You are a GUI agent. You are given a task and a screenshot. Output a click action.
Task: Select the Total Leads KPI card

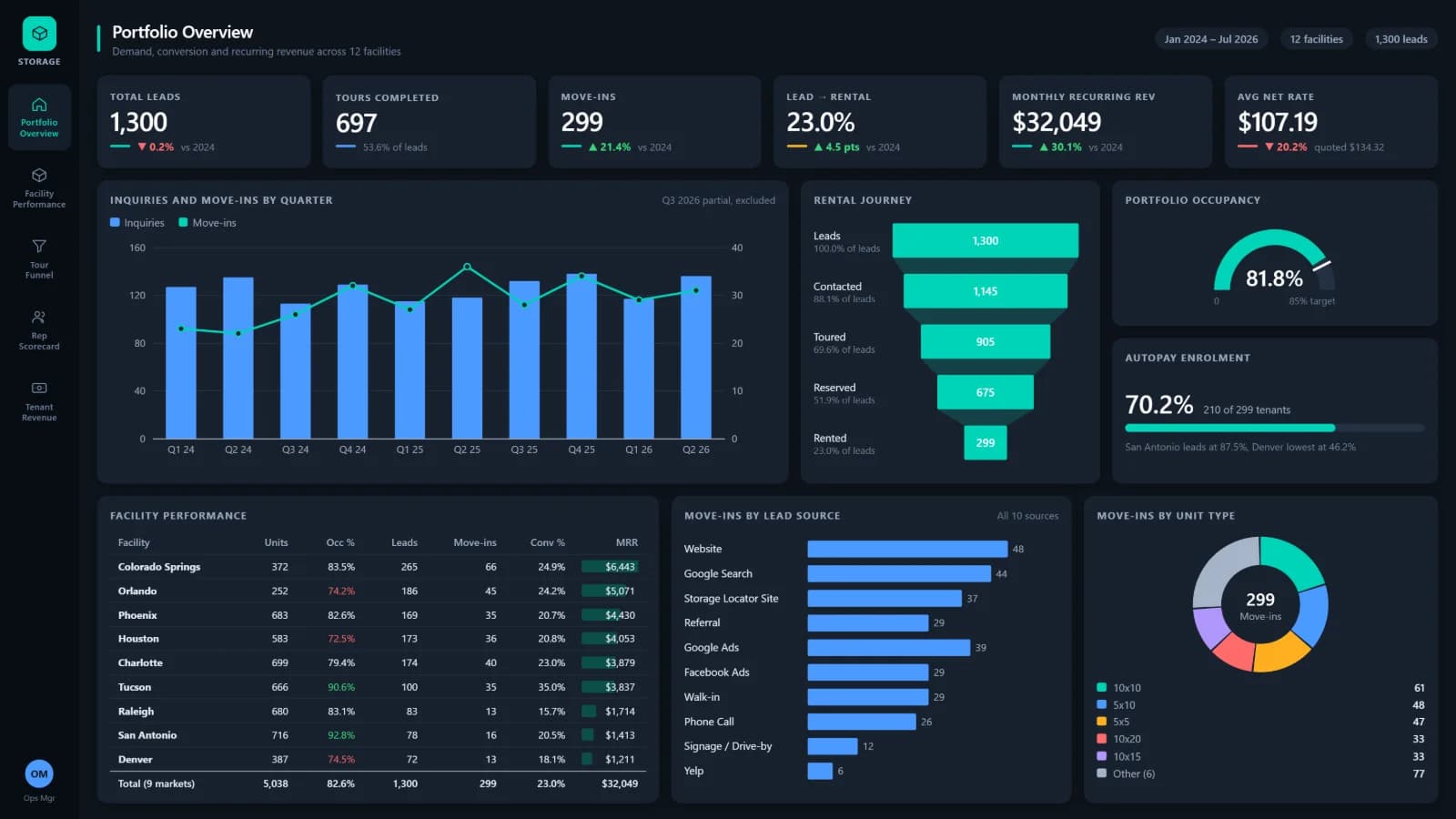[x=204, y=122]
